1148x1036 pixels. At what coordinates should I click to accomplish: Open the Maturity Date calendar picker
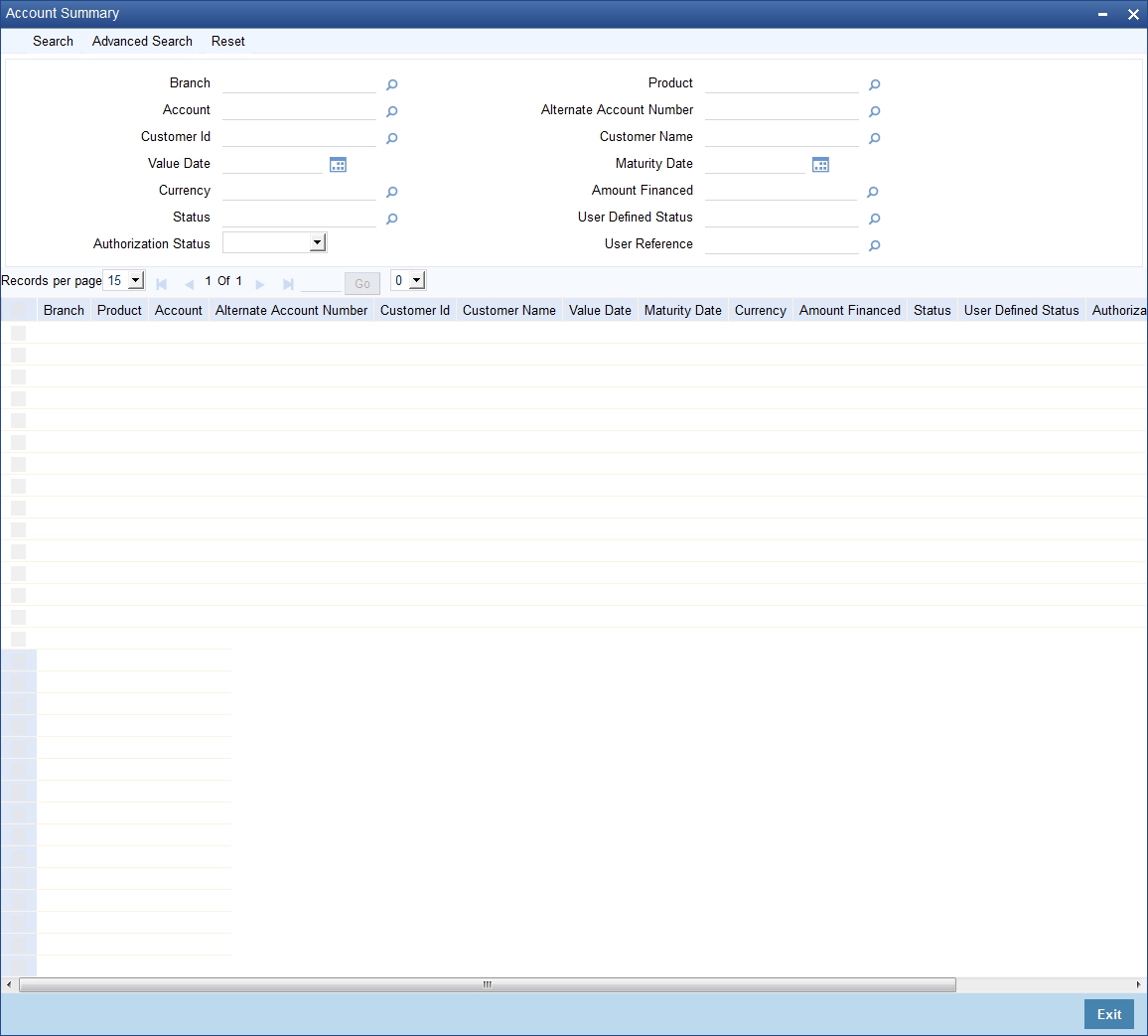[x=820, y=165]
